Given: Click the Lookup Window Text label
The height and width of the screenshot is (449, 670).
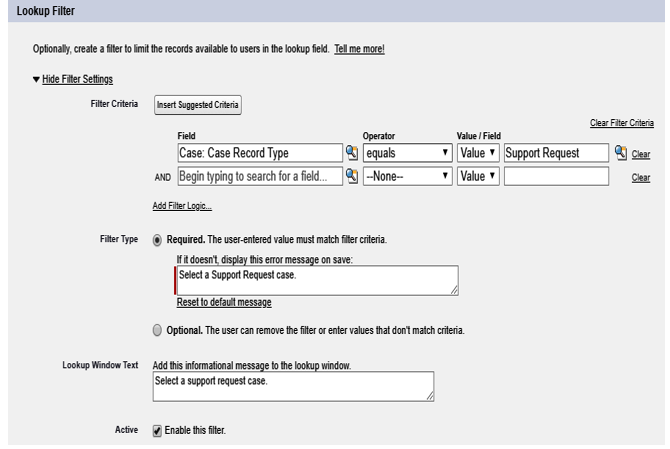Looking at the screenshot, I should click(100, 365).
